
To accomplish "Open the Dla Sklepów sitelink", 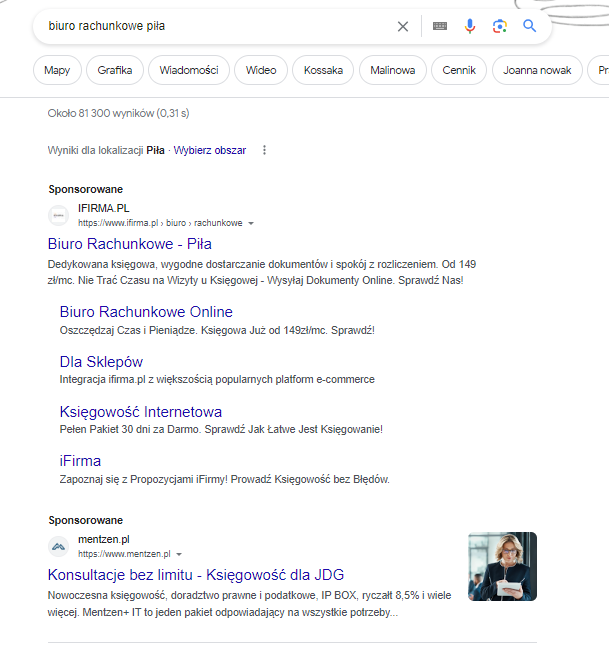I will (101, 362).
